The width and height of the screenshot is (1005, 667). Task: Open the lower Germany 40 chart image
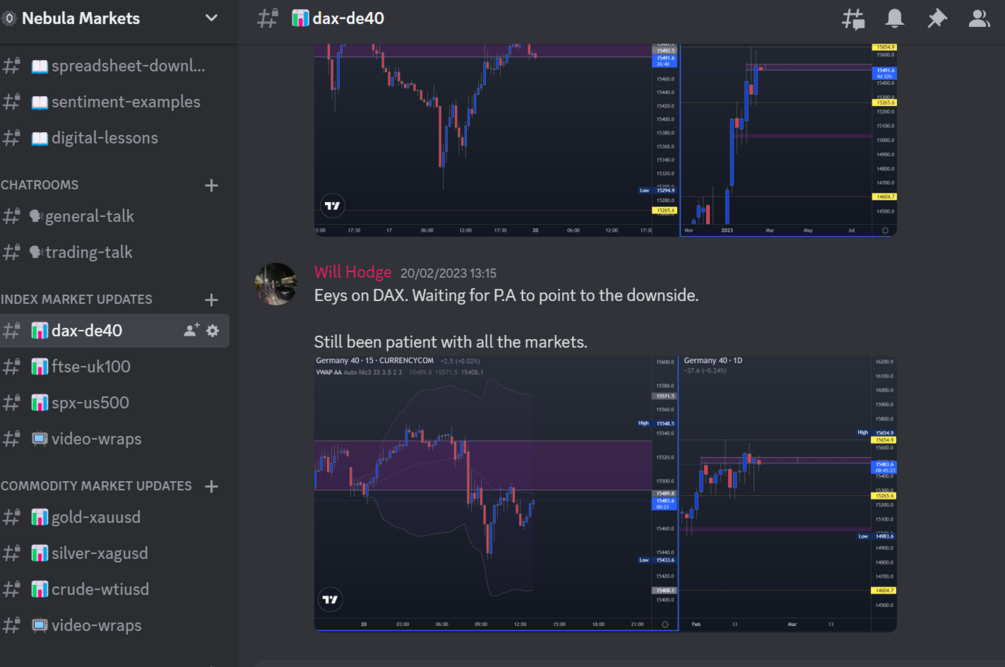point(605,493)
